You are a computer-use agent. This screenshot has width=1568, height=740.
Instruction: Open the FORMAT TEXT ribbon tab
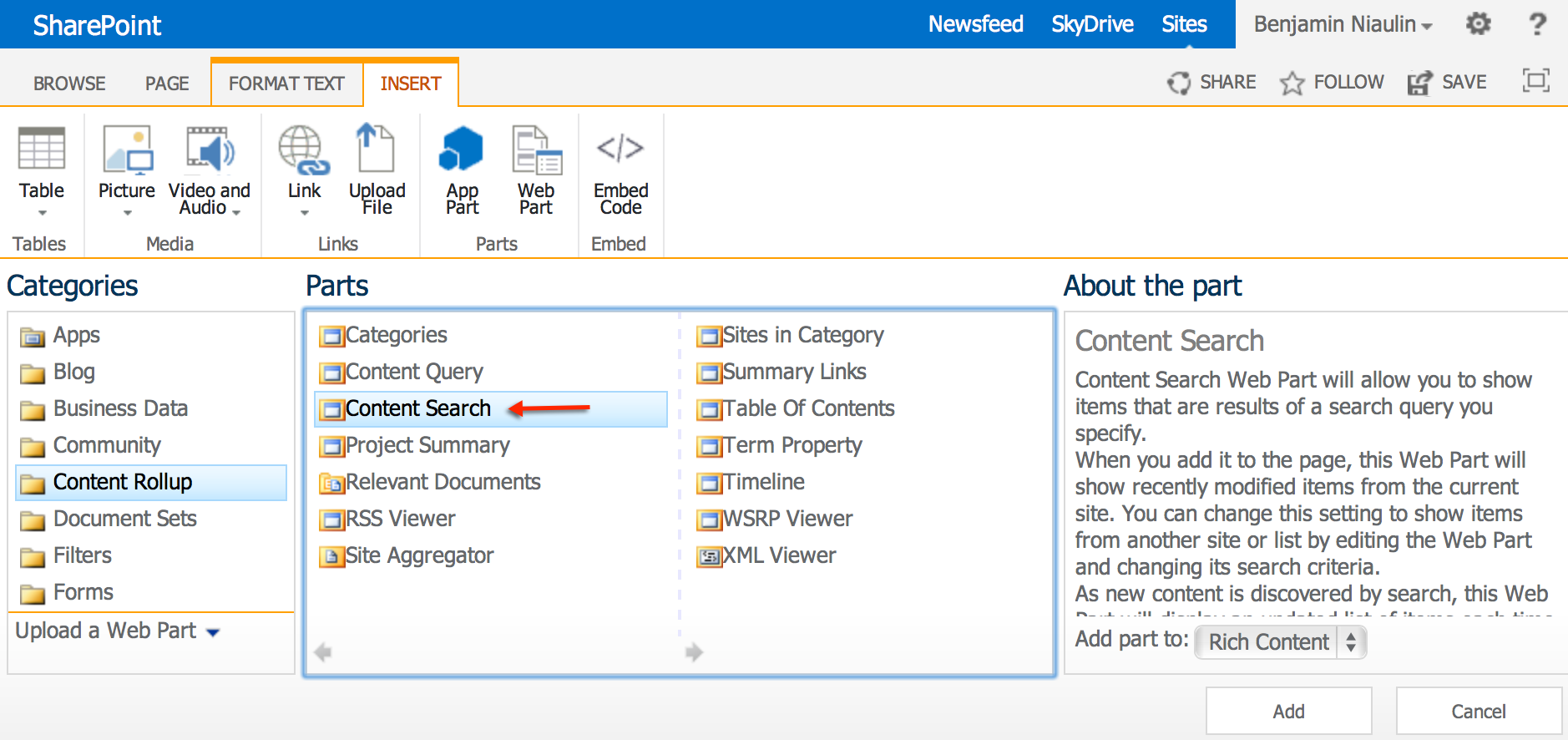286,84
